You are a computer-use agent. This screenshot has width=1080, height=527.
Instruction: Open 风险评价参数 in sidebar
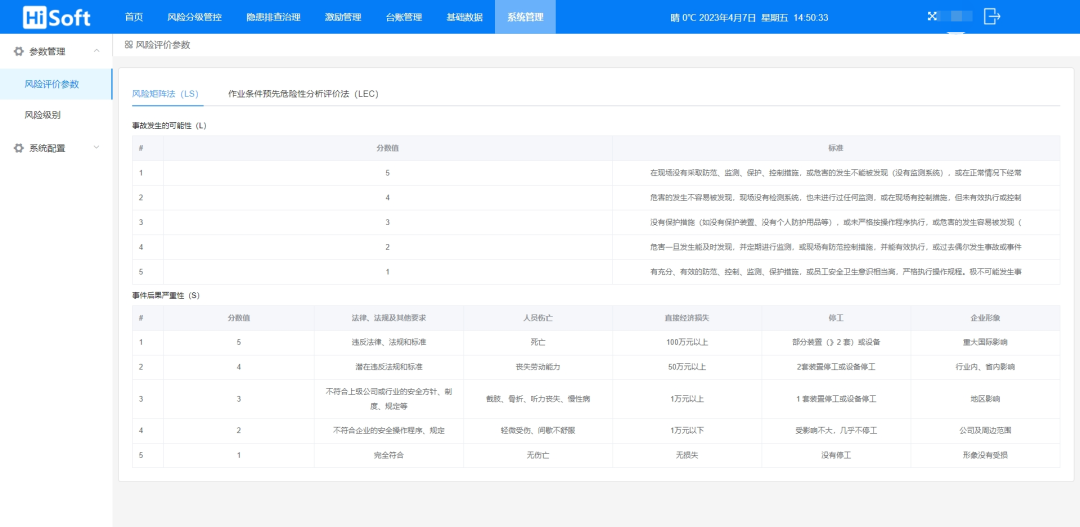[52, 84]
